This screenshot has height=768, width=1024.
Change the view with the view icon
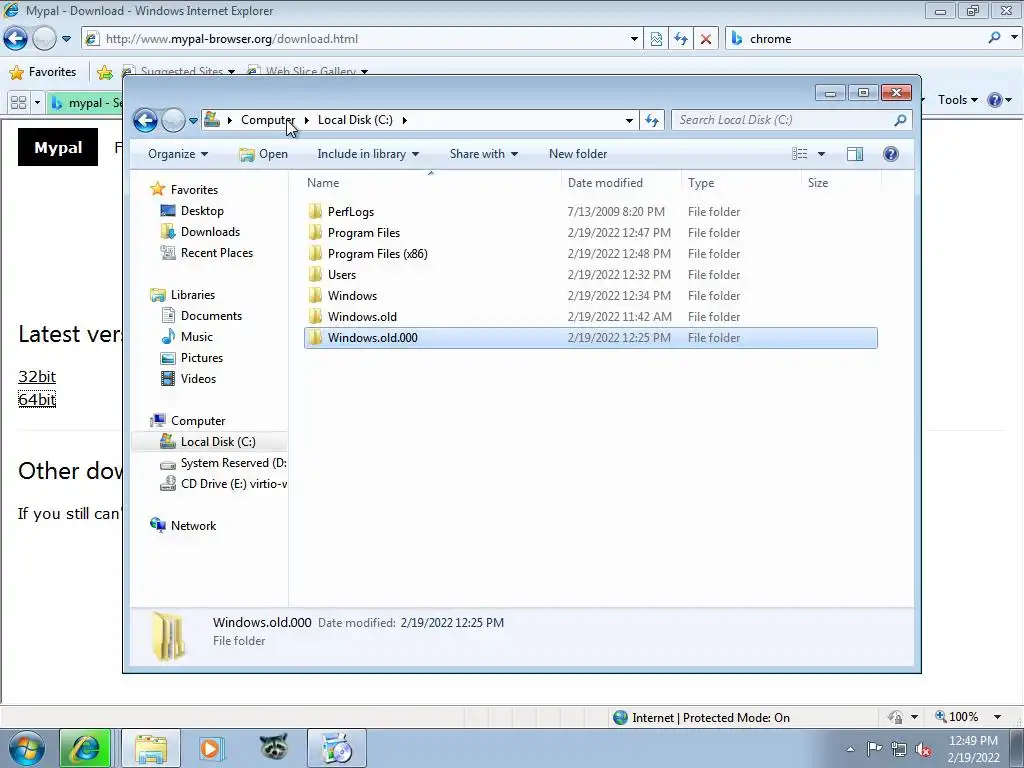pos(799,153)
